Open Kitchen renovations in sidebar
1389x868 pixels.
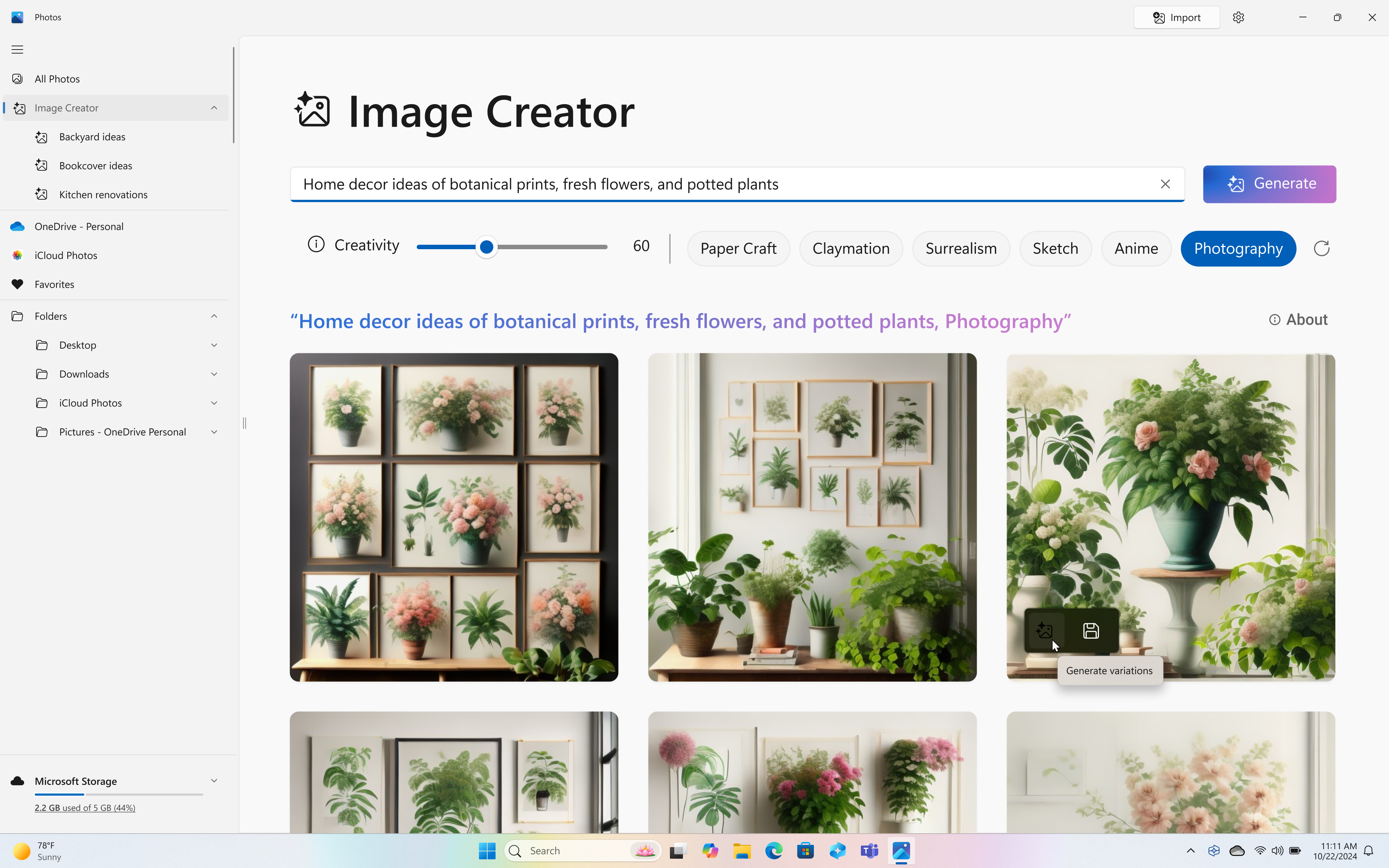[x=103, y=195]
